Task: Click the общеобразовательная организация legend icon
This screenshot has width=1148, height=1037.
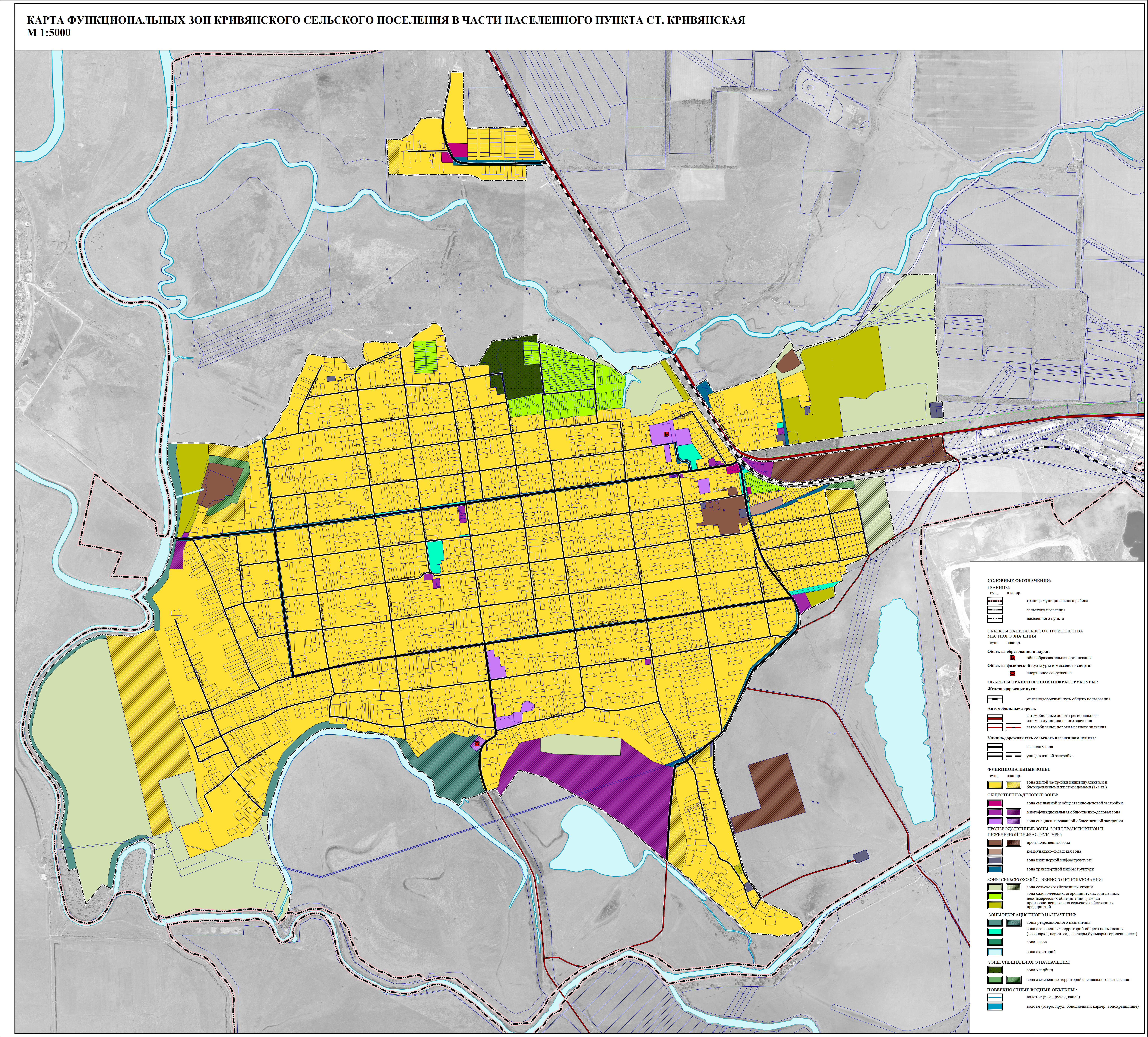Action: (x=1013, y=657)
